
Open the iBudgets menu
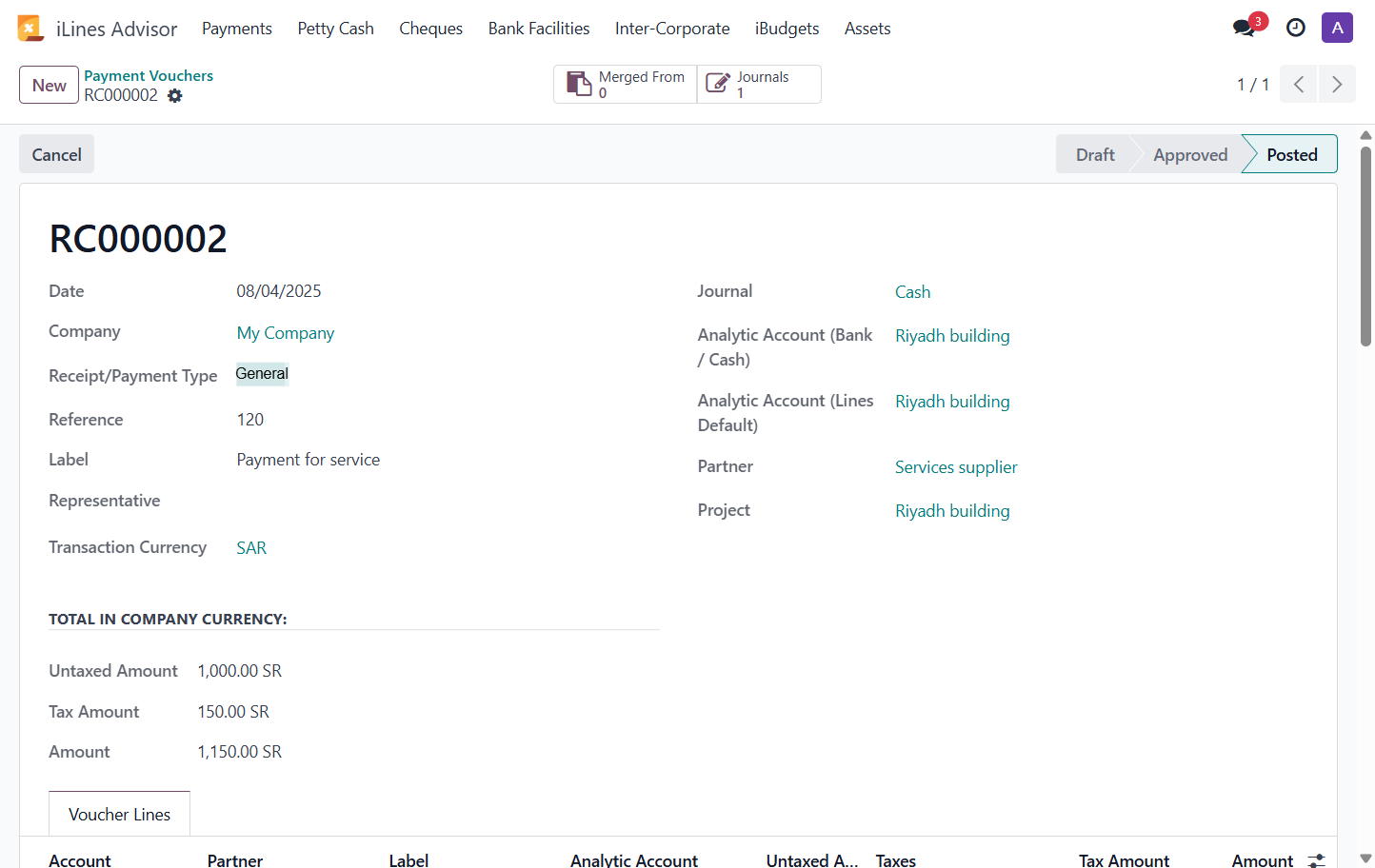(787, 29)
